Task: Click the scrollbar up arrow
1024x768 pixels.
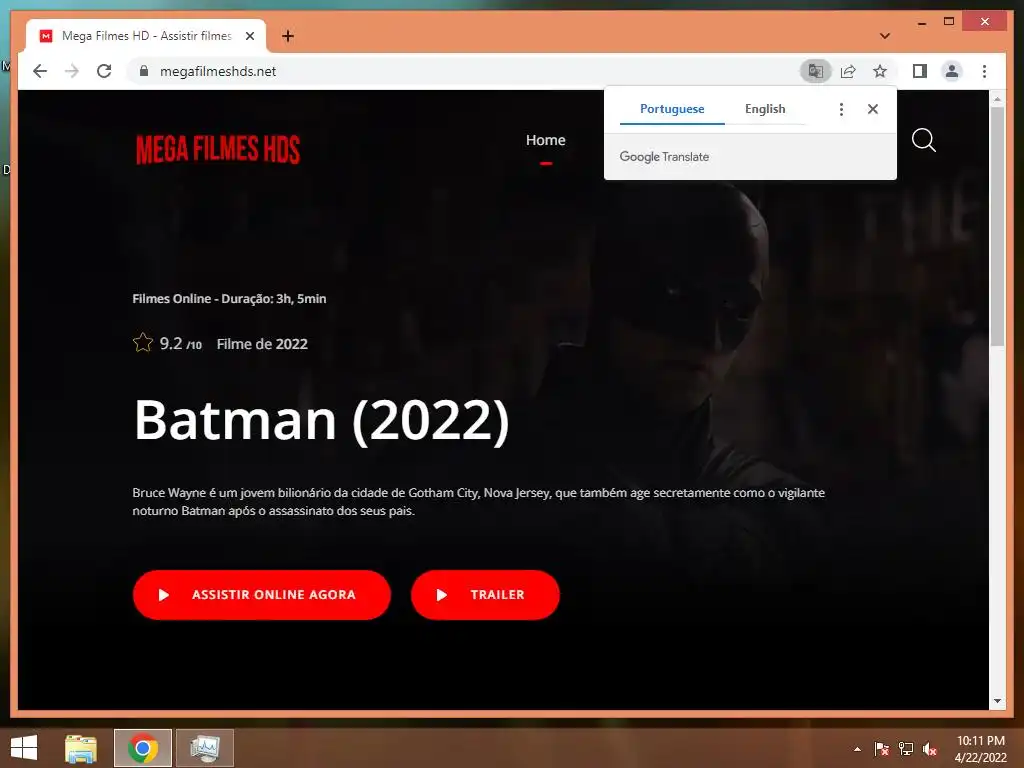Action: point(997,99)
